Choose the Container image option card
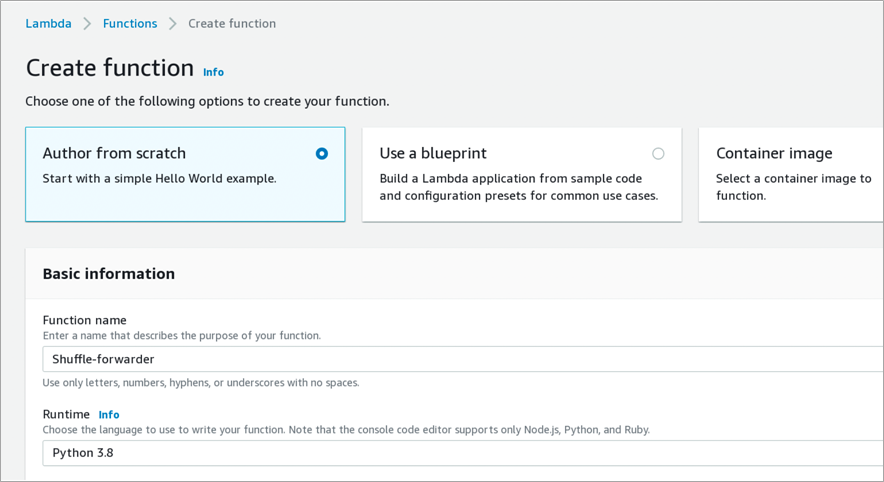This screenshot has width=884, height=482. coord(791,174)
